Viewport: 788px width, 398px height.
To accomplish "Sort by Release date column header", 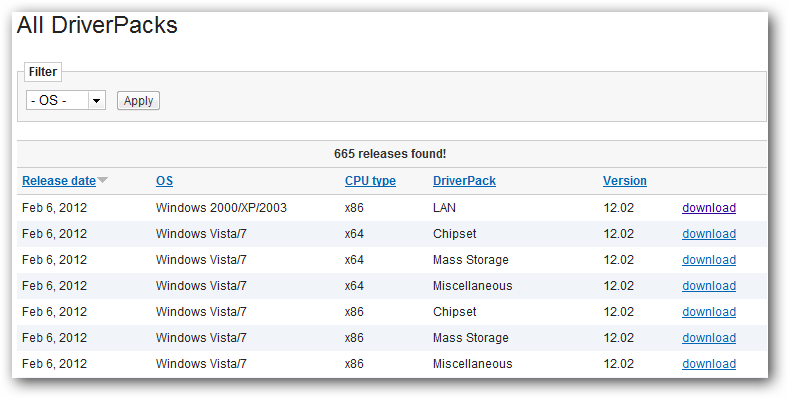I will [59, 181].
